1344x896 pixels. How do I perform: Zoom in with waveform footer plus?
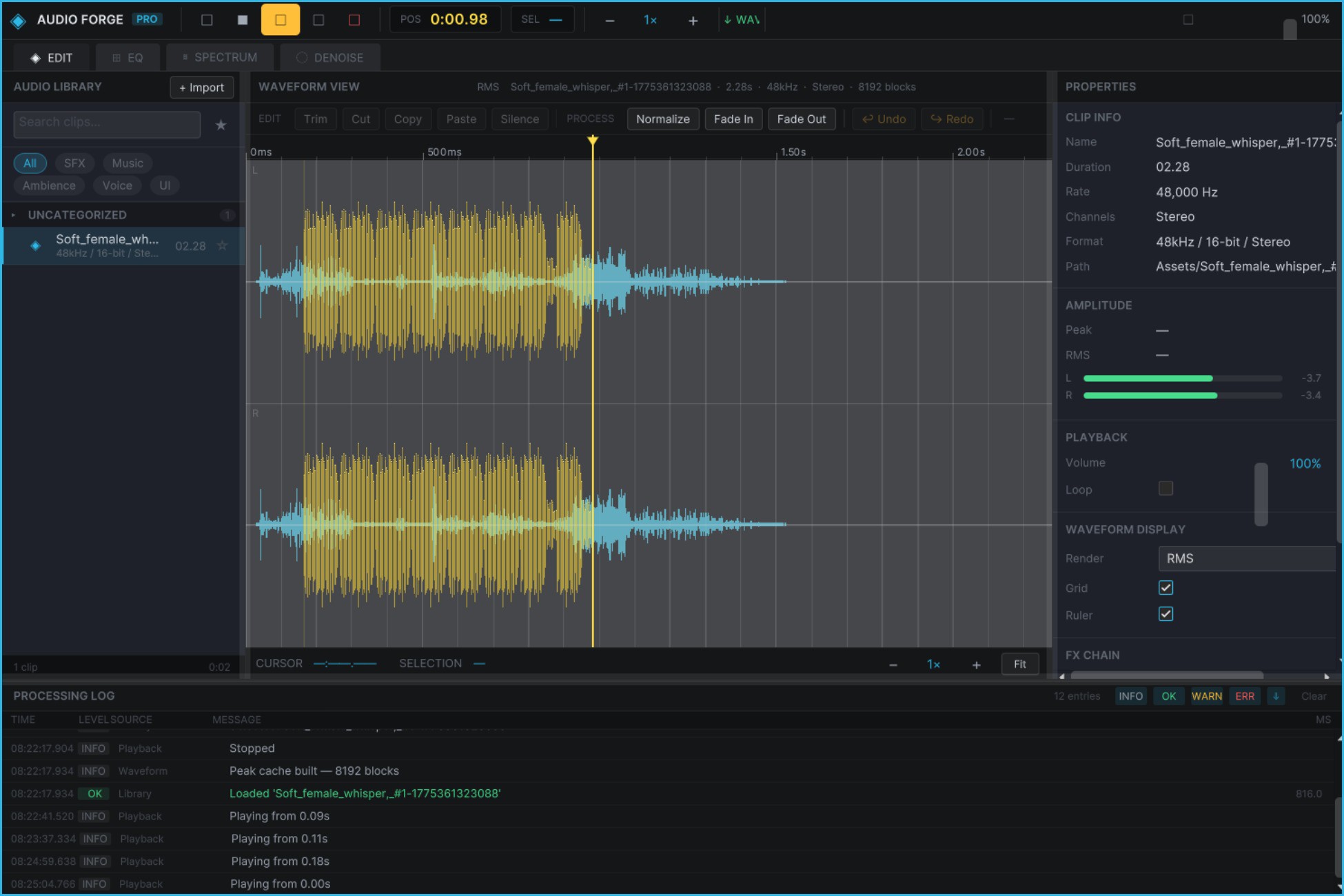point(976,664)
